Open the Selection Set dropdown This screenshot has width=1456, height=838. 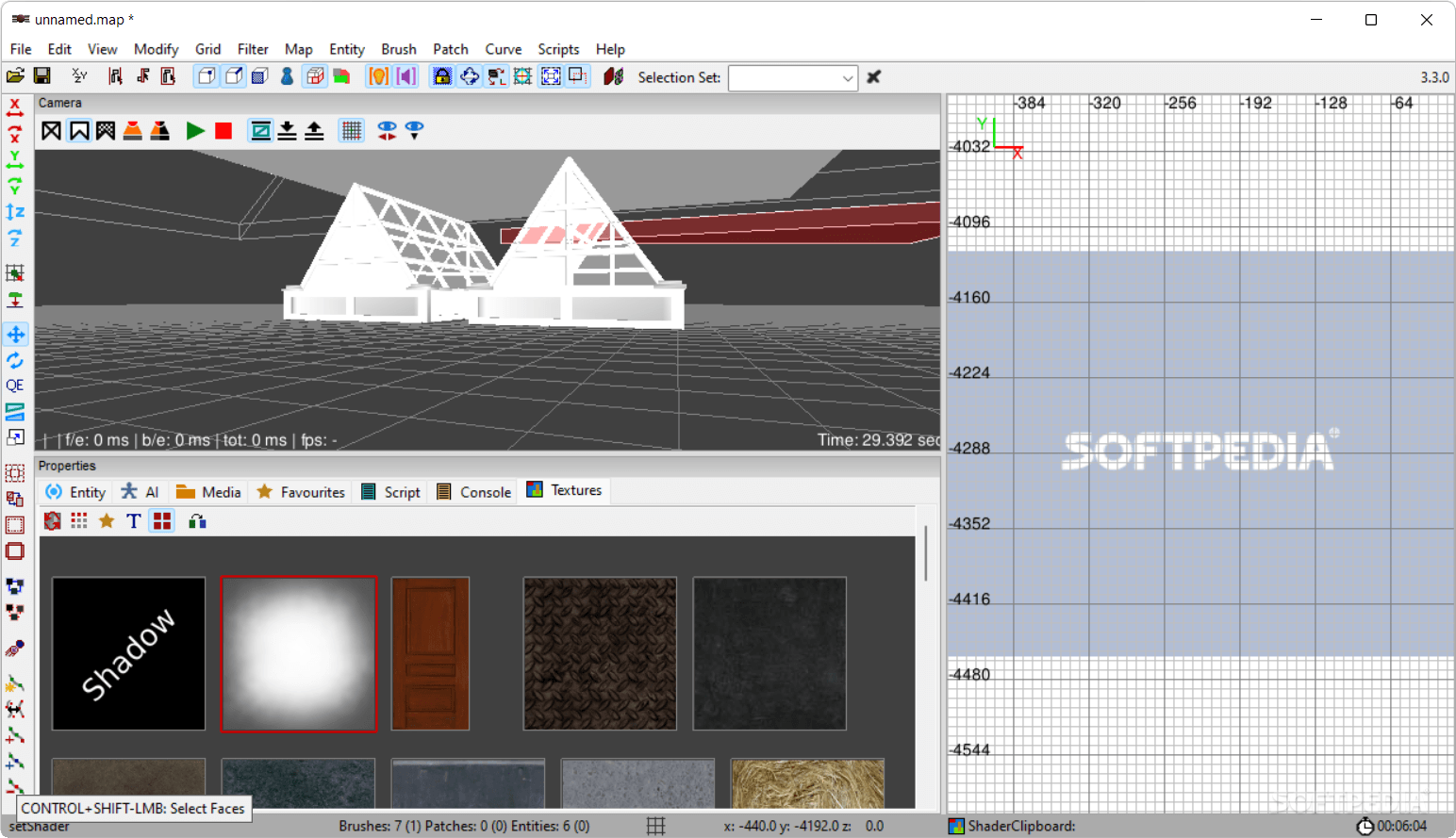point(793,77)
